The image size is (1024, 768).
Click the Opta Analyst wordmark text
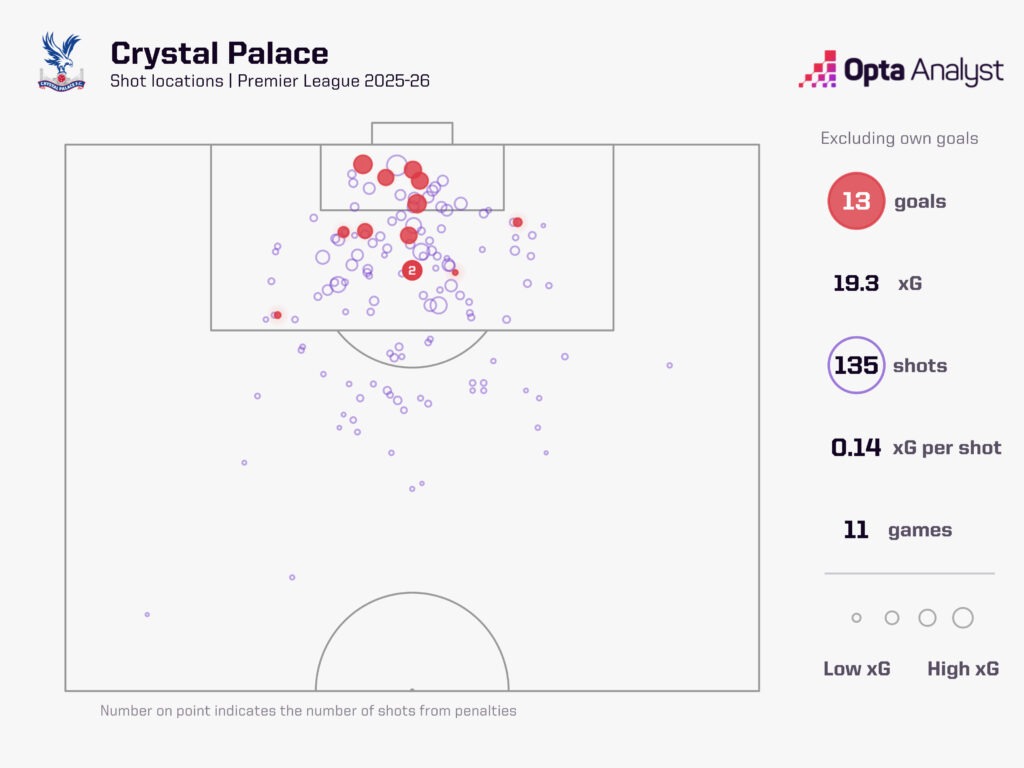[923, 71]
